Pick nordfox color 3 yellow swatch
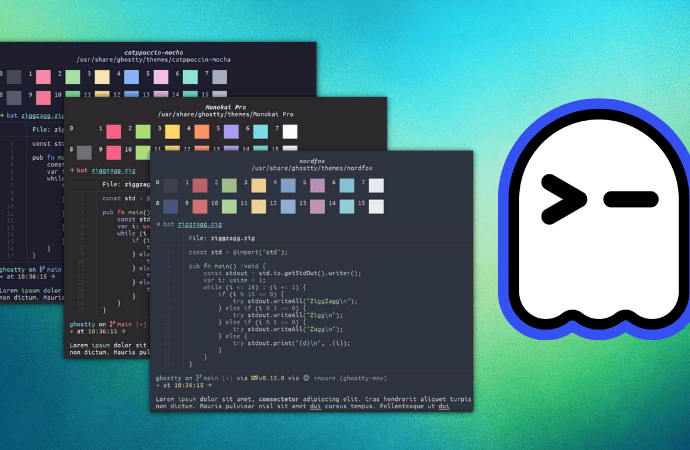 coord(259,186)
